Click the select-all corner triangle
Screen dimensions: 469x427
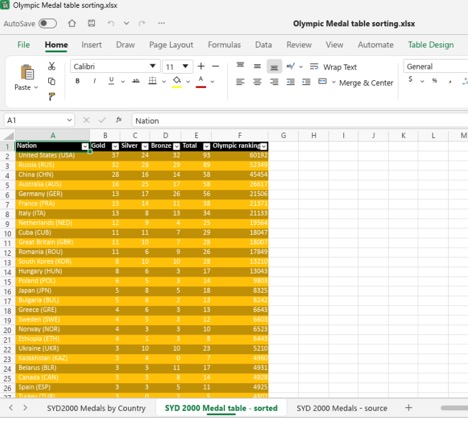coord(8,135)
